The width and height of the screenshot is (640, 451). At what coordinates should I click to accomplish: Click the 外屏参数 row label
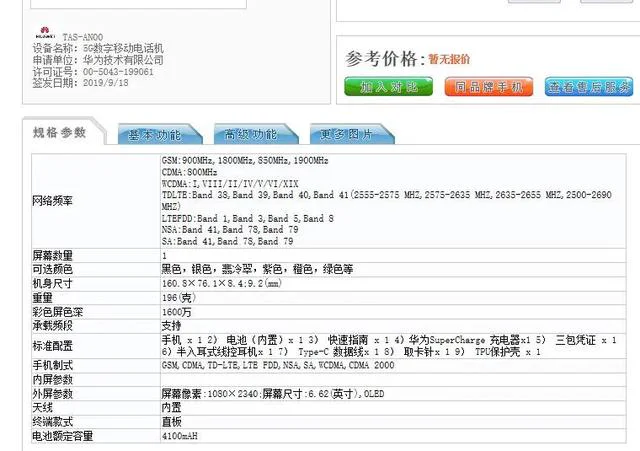[x=52, y=394]
